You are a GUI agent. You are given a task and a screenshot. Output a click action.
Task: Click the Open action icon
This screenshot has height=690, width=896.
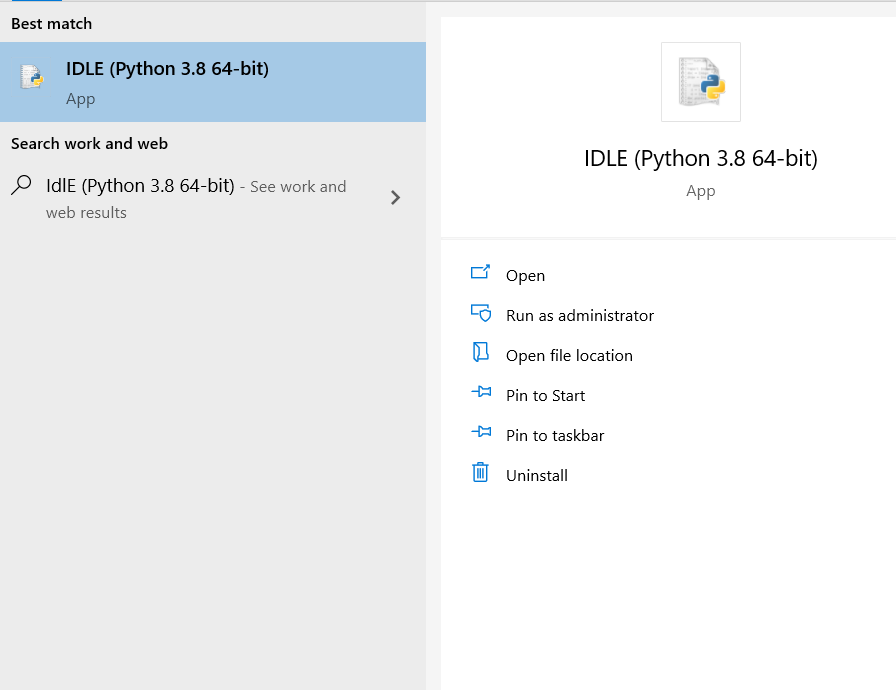pyautogui.click(x=480, y=273)
